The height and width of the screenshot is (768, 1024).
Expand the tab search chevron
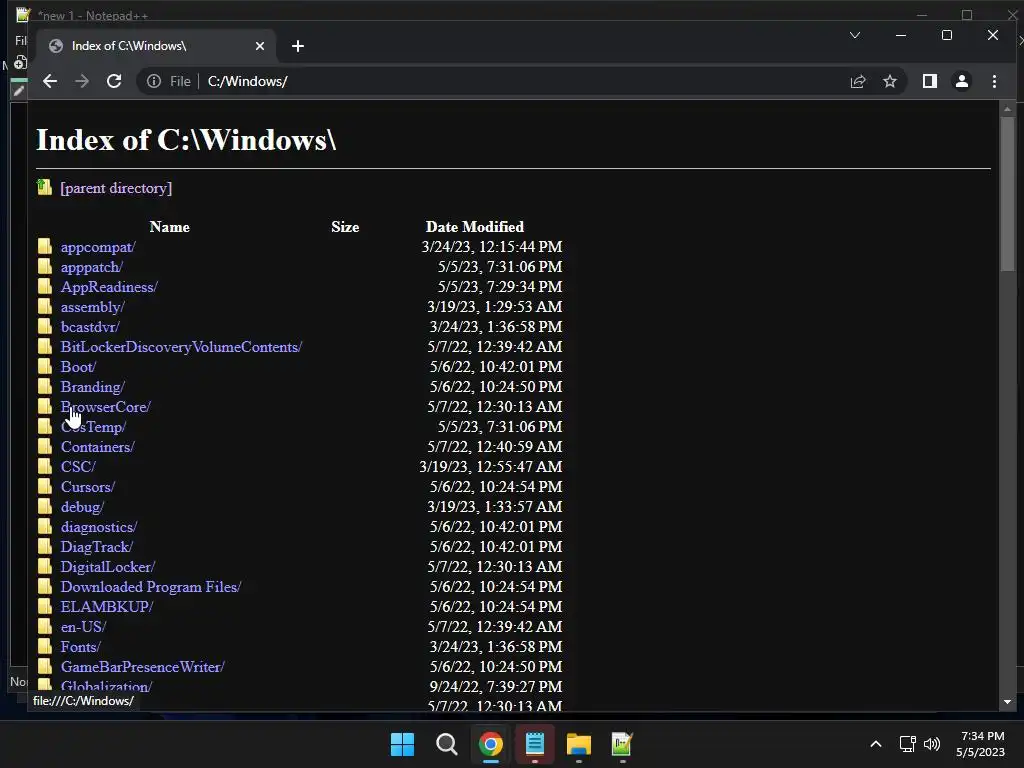[855, 35]
